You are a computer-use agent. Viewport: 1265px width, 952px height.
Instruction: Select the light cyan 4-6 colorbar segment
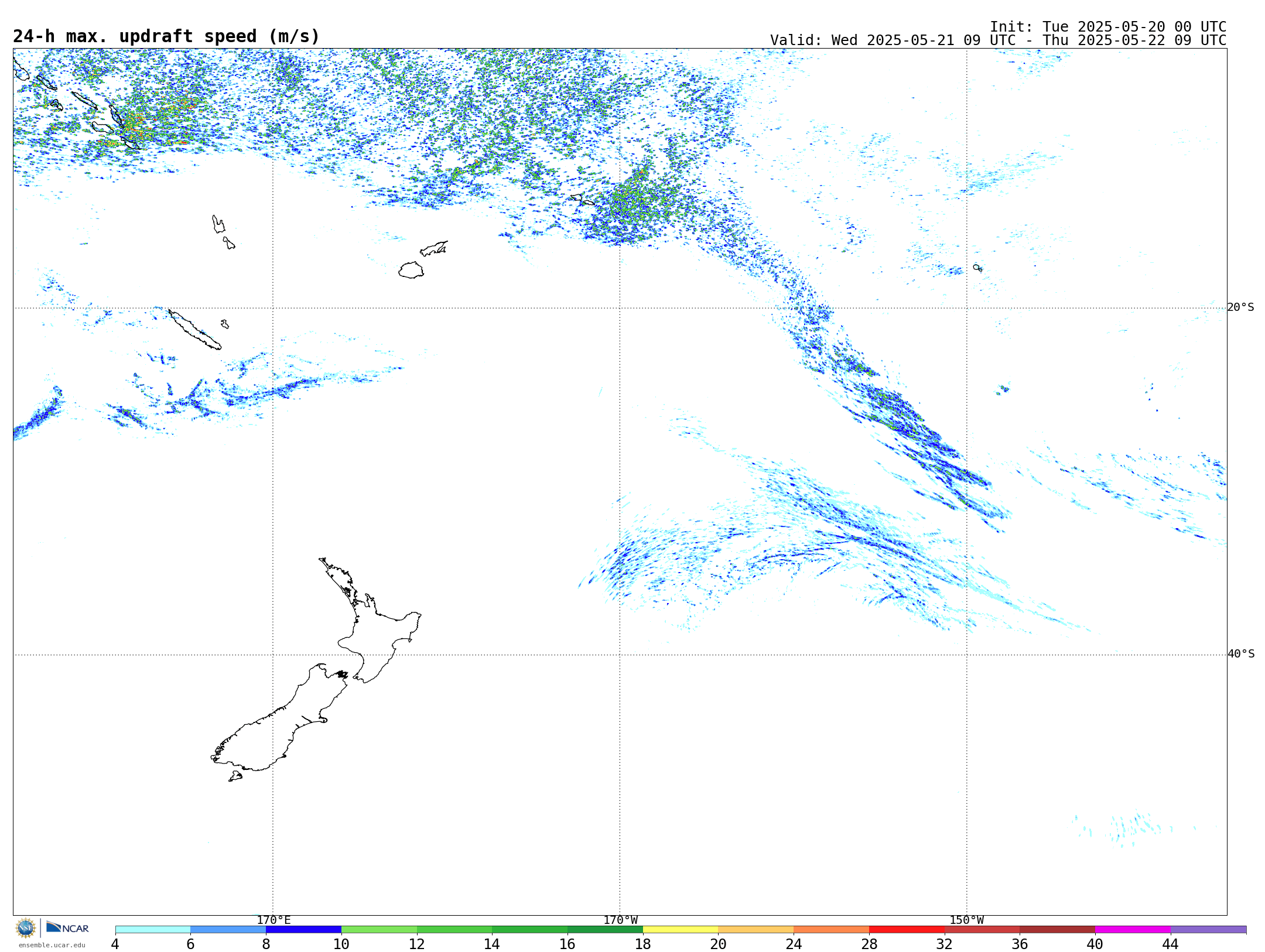153,930
